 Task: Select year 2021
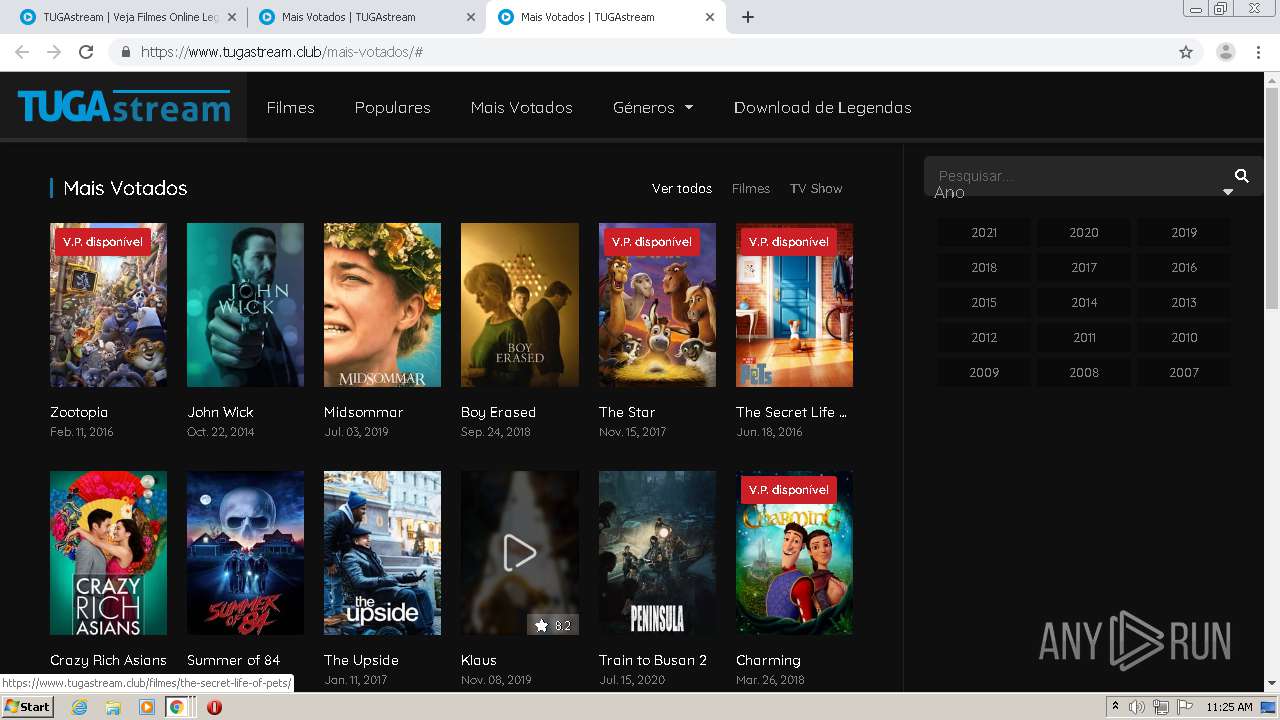pyautogui.click(x=984, y=232)
